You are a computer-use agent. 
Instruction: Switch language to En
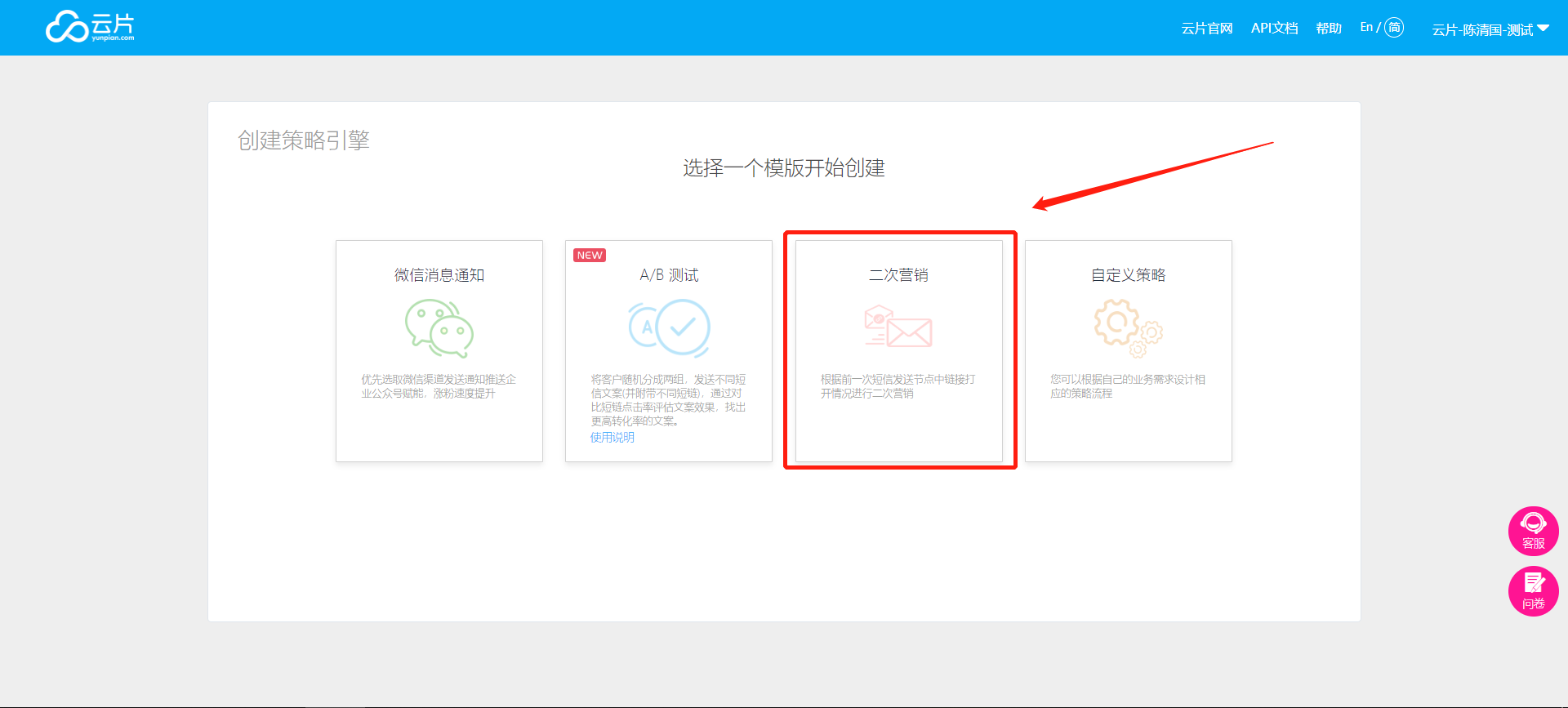pyautogui.click(x=1366, y=28)
